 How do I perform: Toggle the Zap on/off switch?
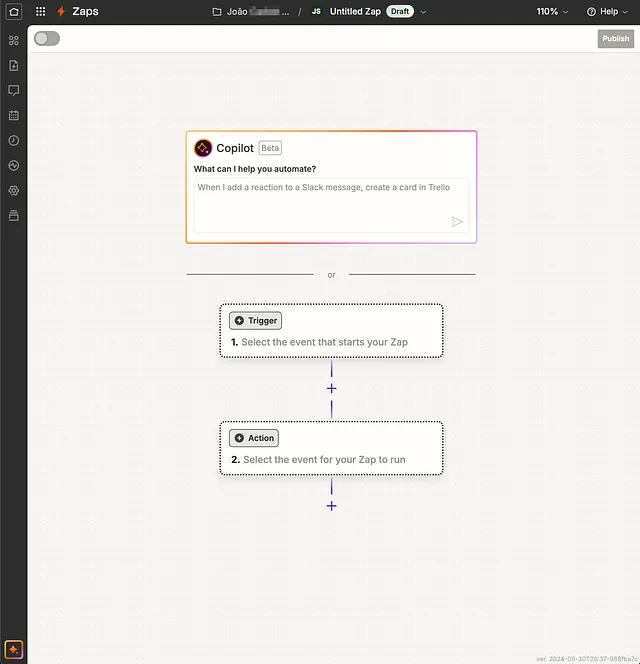(47, 39)
